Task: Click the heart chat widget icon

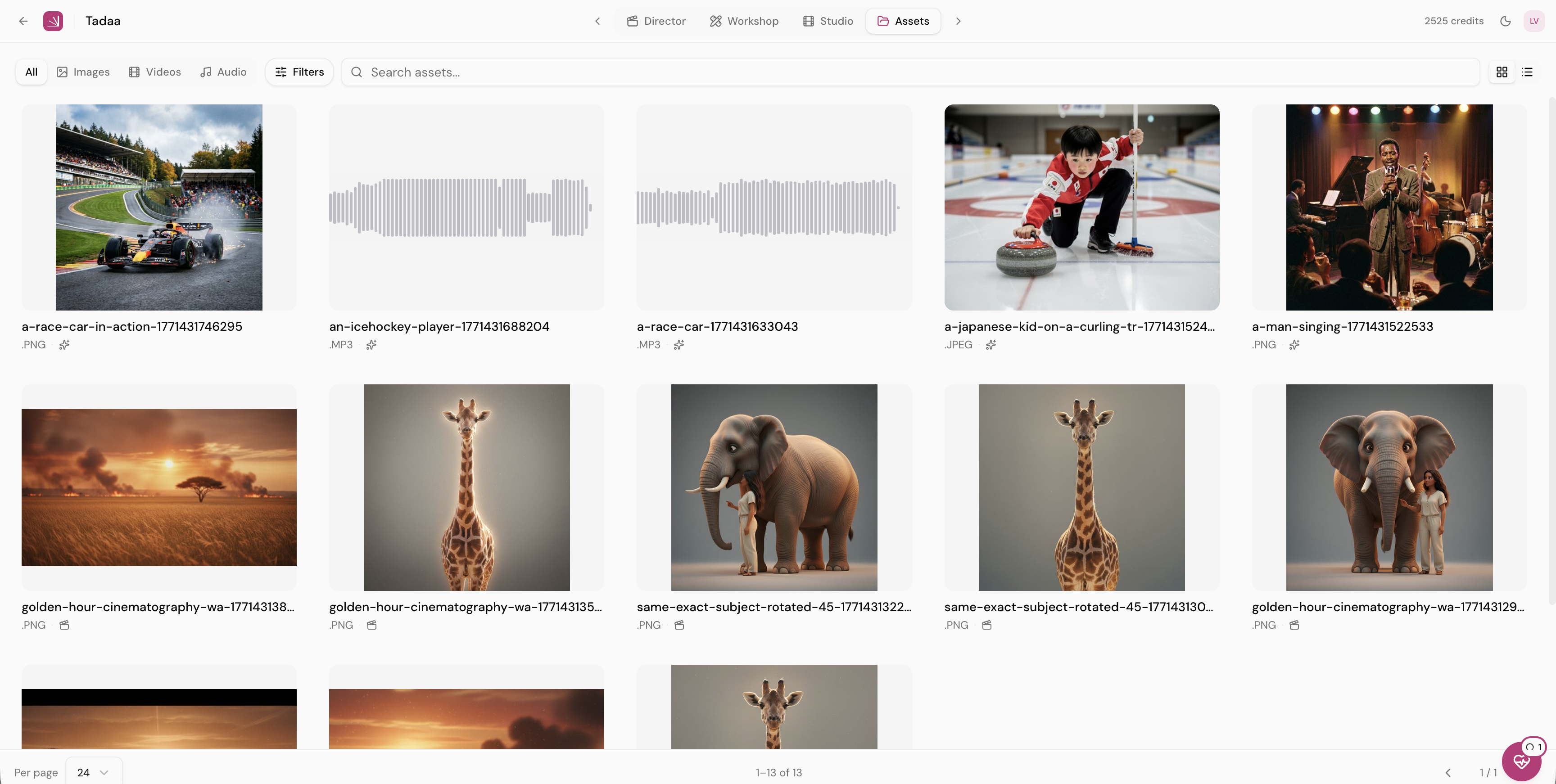Action: coord(1521,761)
